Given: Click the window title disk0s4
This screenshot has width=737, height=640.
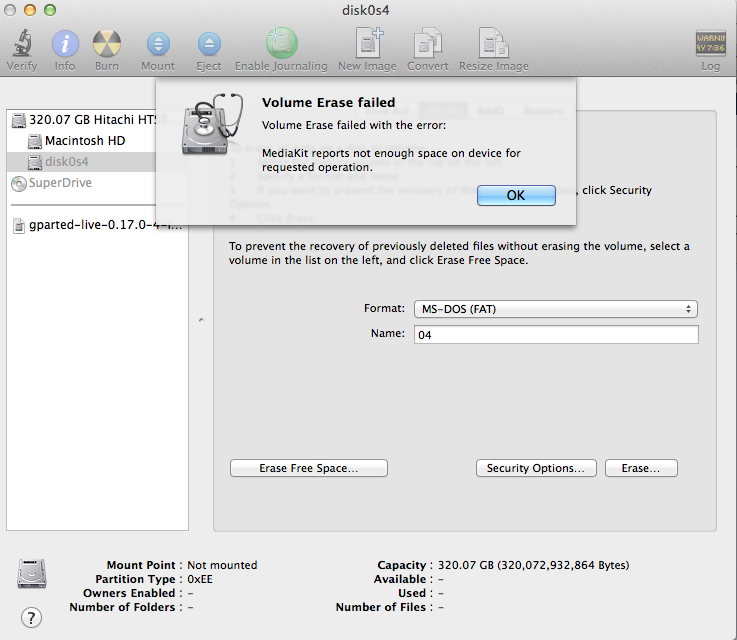Looking at the screenshot, I should (x=366, y=10).
